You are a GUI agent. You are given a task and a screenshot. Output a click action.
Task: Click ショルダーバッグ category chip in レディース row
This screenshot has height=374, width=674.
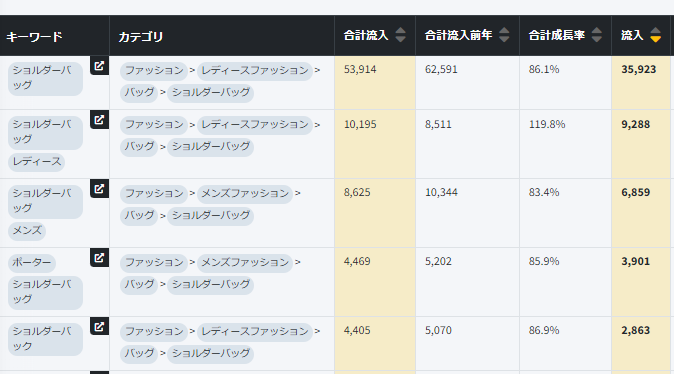211,147
